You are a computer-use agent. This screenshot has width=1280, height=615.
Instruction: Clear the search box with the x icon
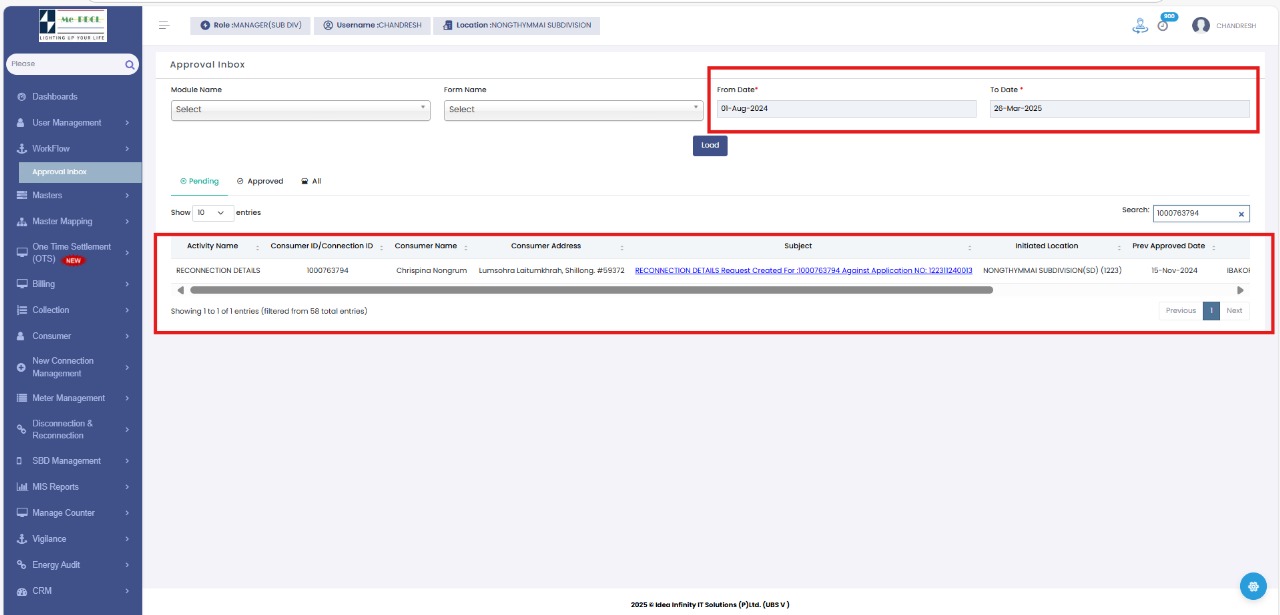[1241, 213]
